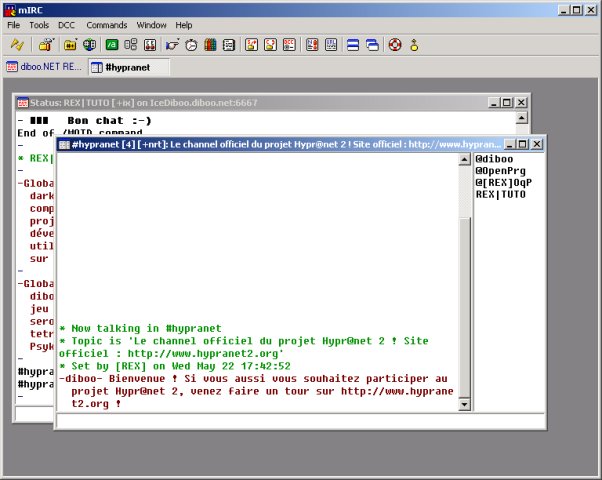Click the lightning bolt Connect icon
This screenshot has width=602, height=480.
tap(17, 45)
